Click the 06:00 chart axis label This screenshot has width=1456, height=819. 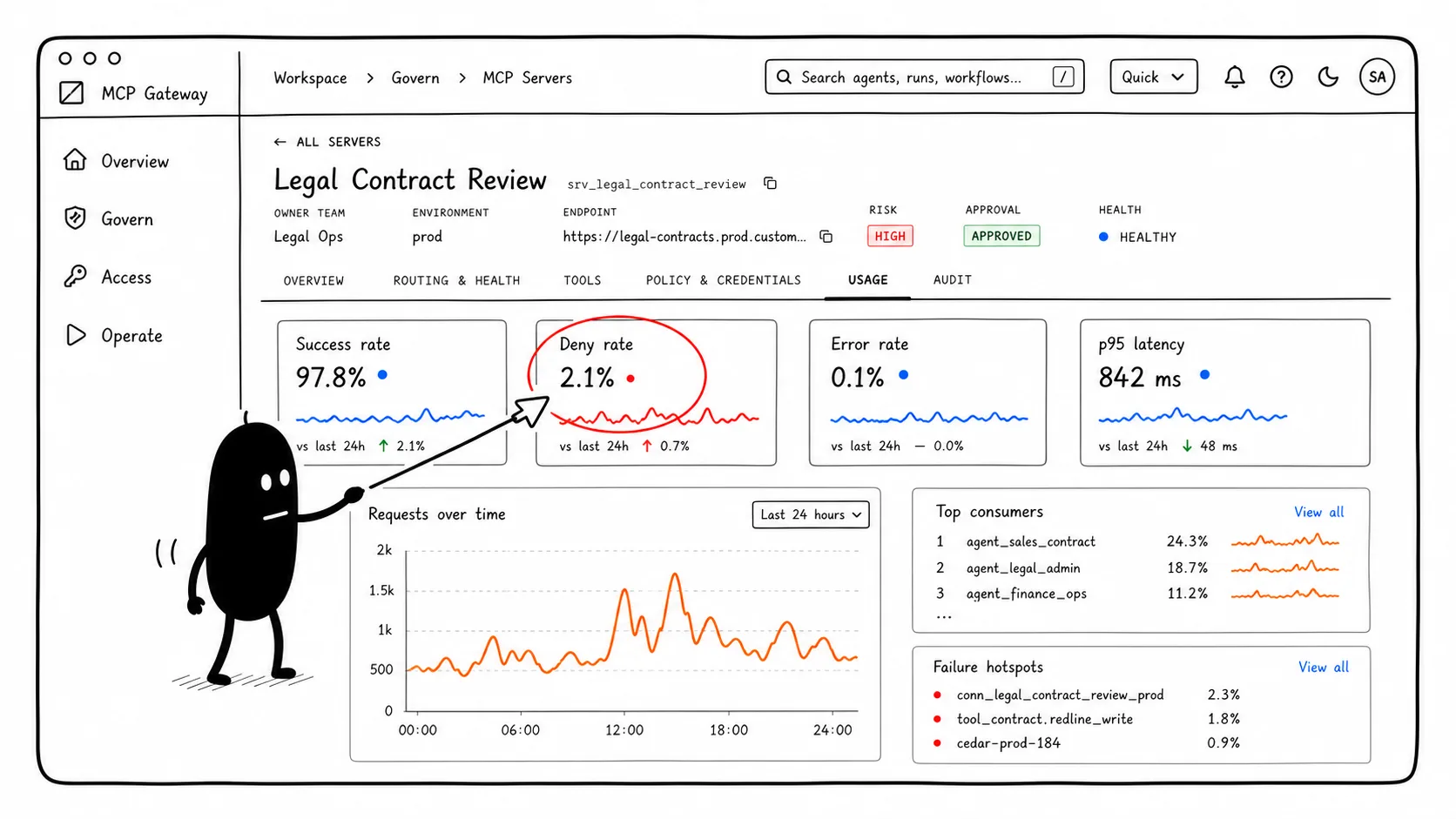tap(520, 730)
